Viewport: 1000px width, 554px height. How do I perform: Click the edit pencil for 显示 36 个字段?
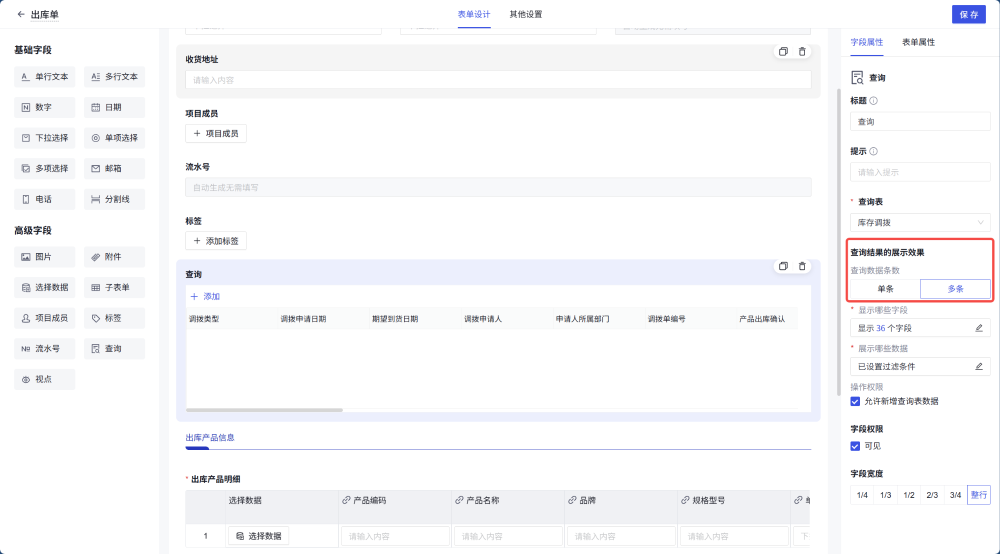979,328
